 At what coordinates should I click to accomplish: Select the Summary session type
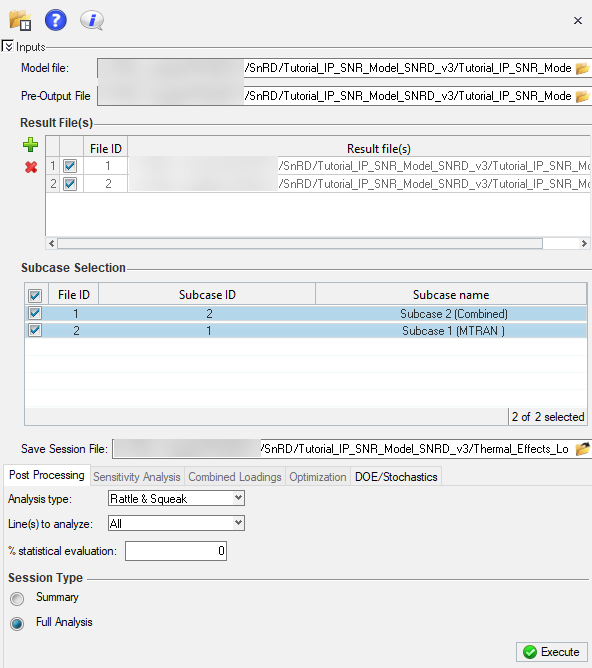click(17, 599)
